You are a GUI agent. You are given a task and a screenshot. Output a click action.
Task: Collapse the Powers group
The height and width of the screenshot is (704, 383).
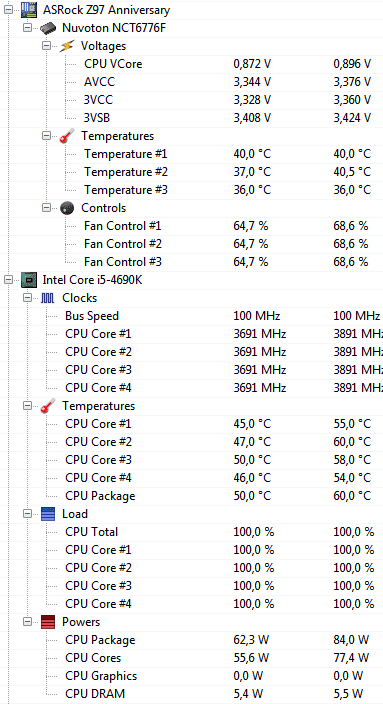(27, 622)
